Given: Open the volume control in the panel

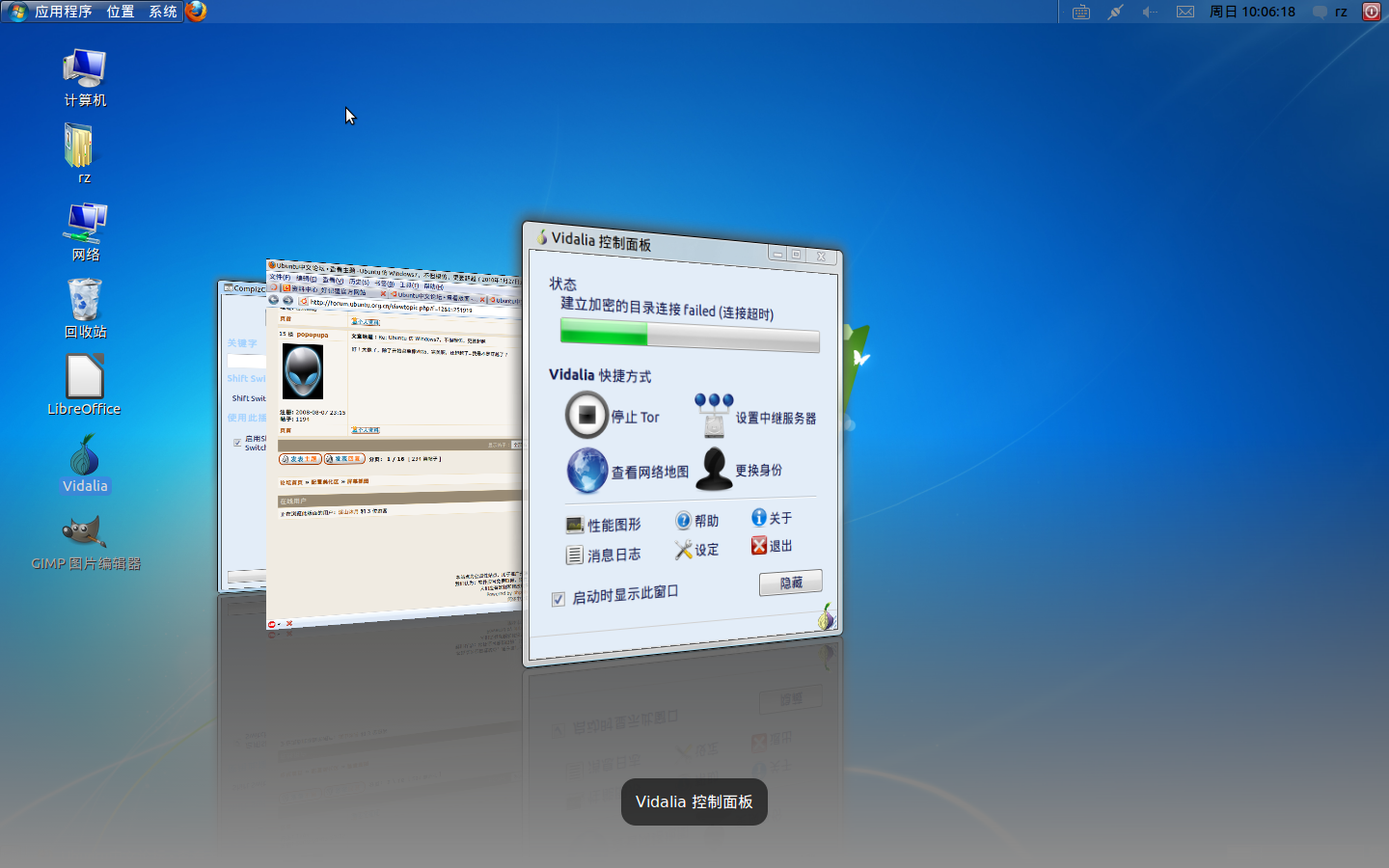Looking at the screenshot, I should point(1150,12).
